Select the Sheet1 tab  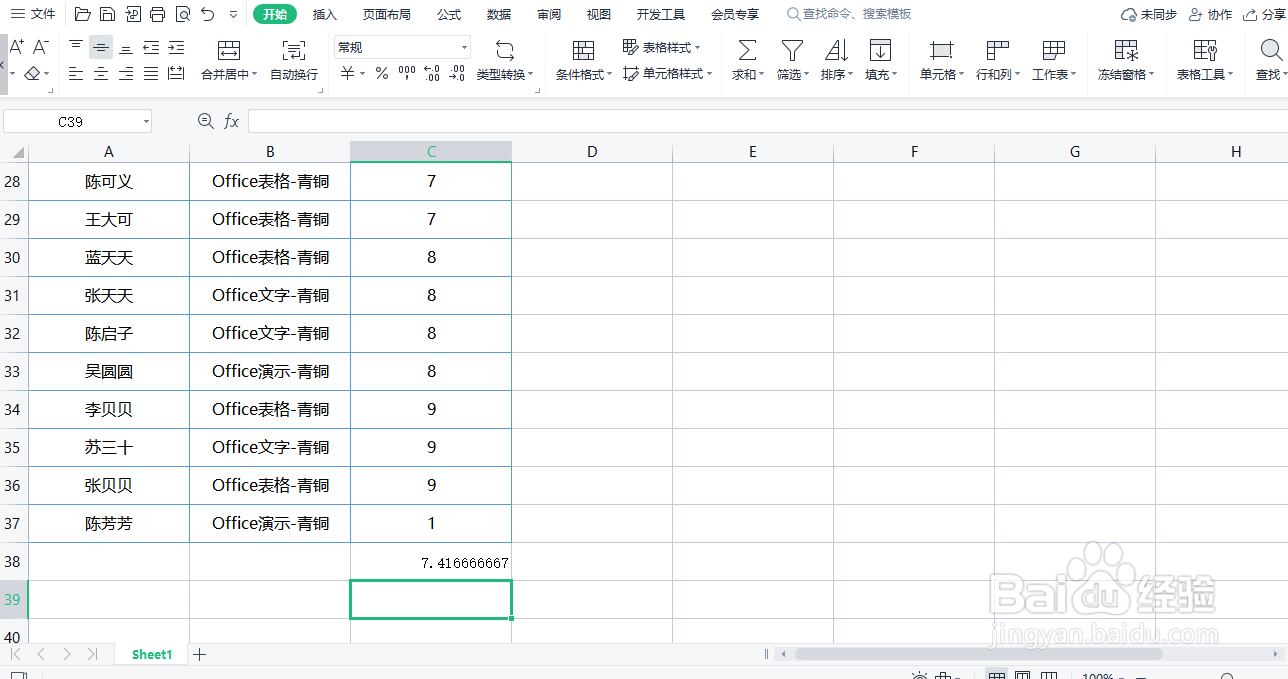152,654
